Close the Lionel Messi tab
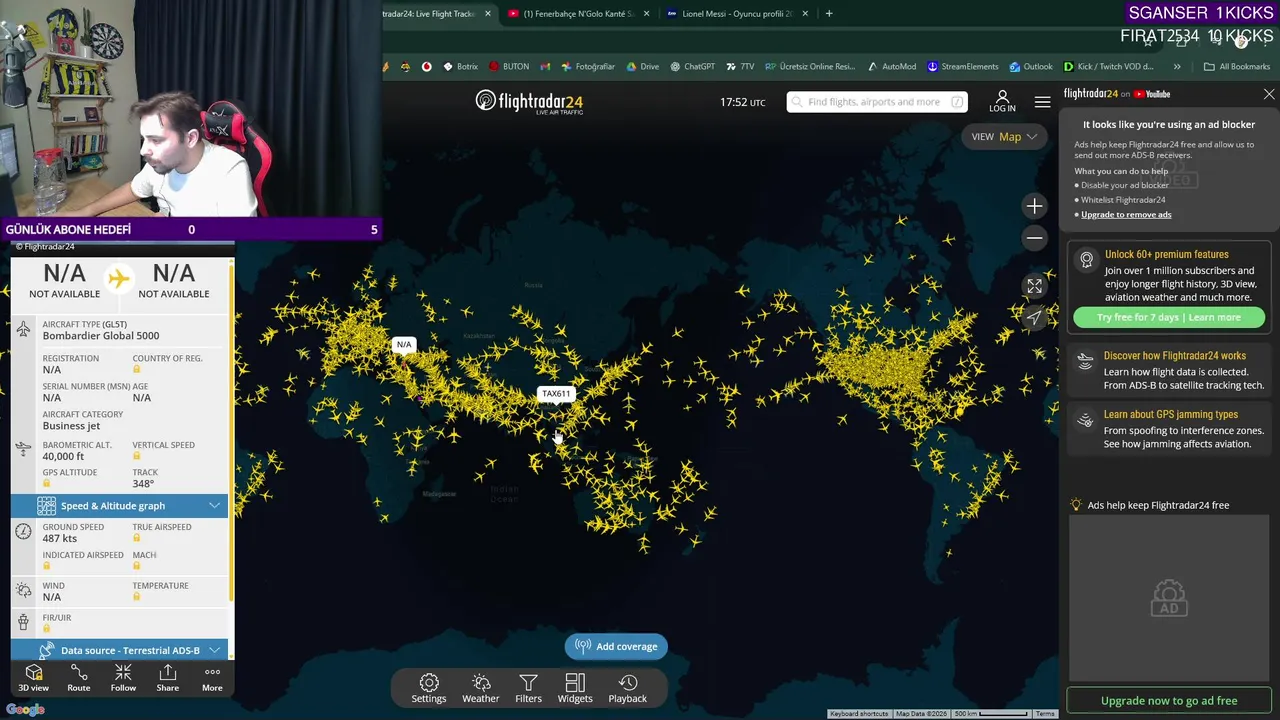The height and width of the screenshot is (720, 1280). point(805,14)
